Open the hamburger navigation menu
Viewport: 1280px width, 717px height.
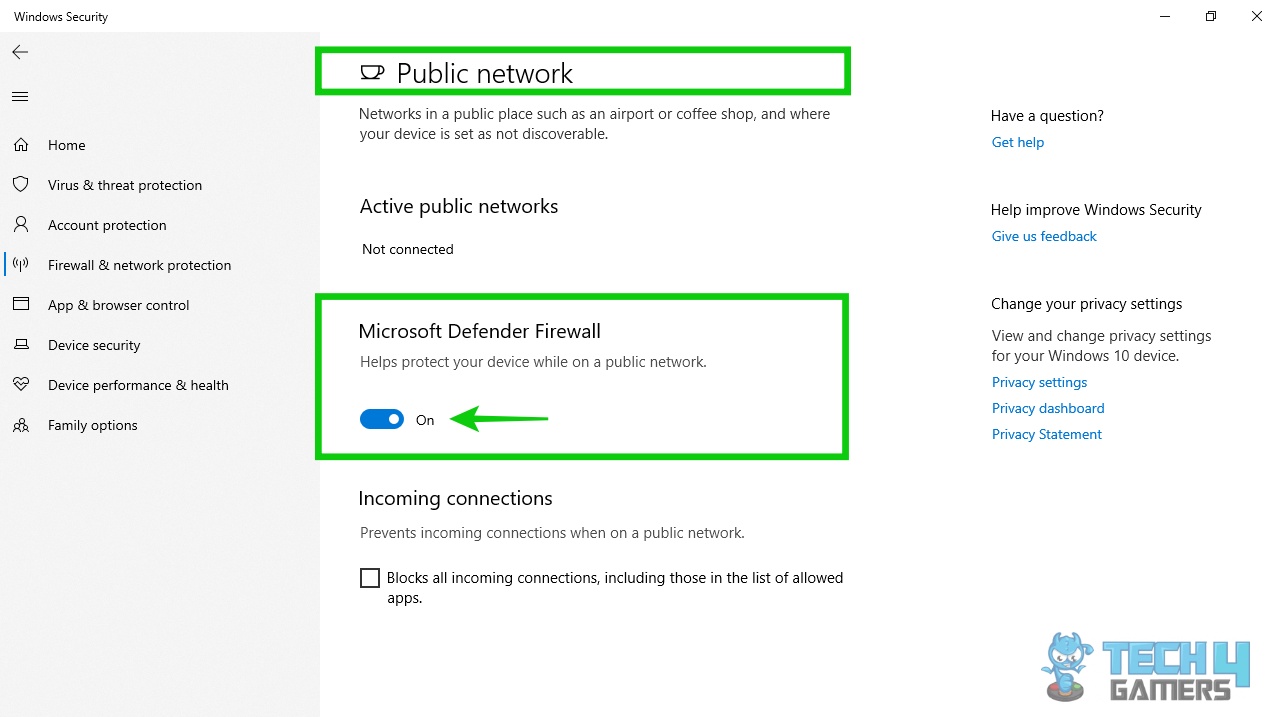tap(20, 97)
